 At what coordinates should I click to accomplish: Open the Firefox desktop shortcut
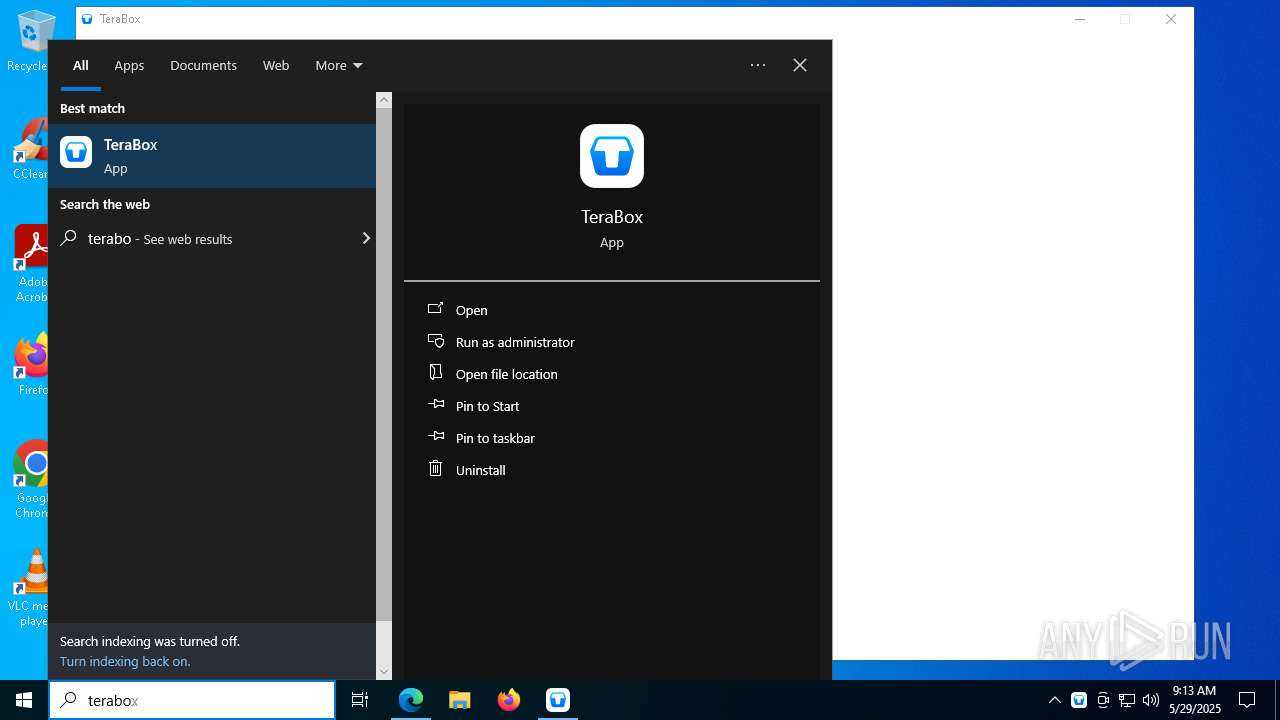[32, 366]
